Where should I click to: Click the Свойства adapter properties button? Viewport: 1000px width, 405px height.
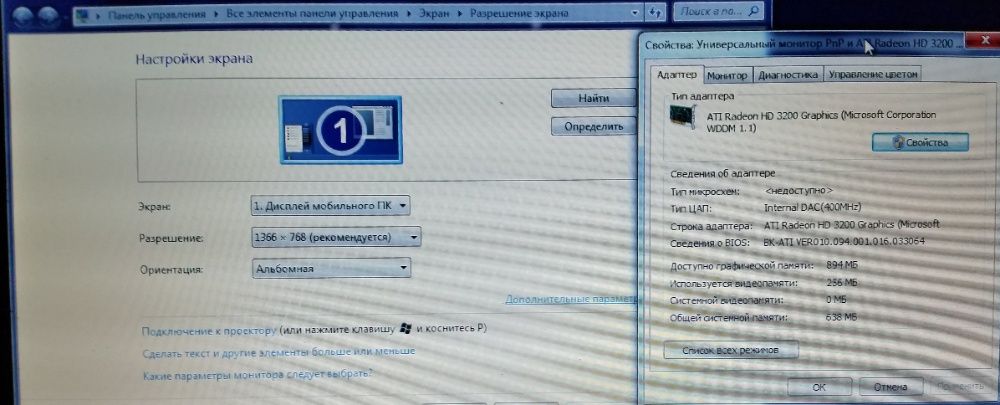click(920, 143)
